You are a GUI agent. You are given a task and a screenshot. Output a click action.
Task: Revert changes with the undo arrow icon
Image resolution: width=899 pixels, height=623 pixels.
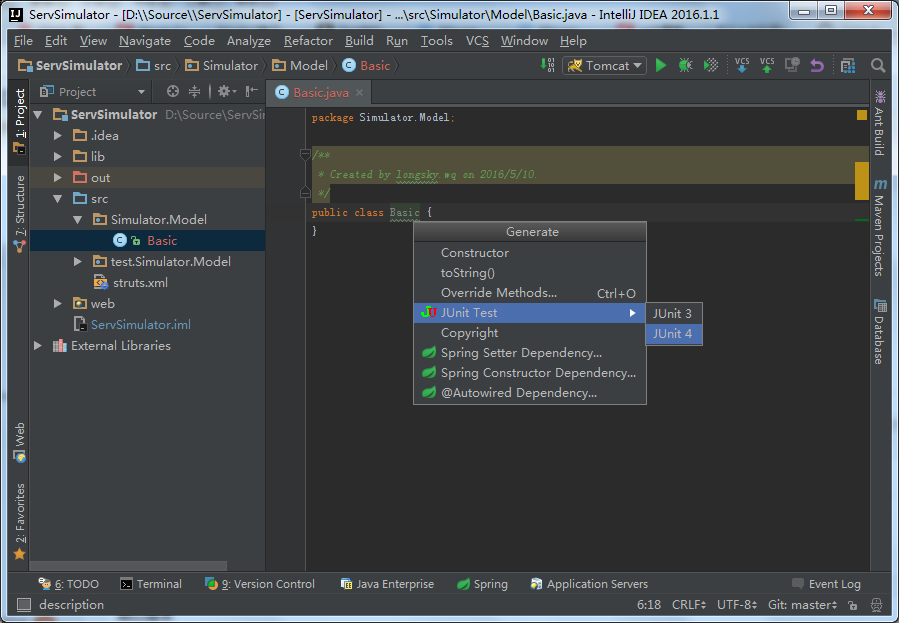click(x=817, y=65)
